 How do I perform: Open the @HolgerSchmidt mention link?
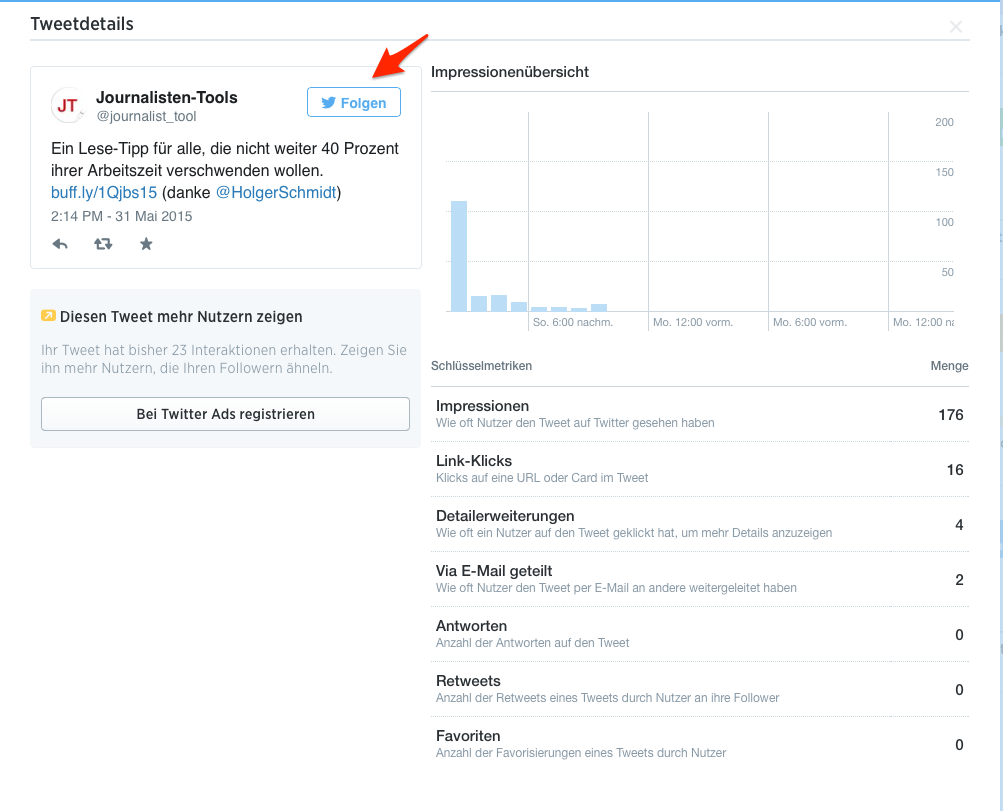tap(276, 192)
